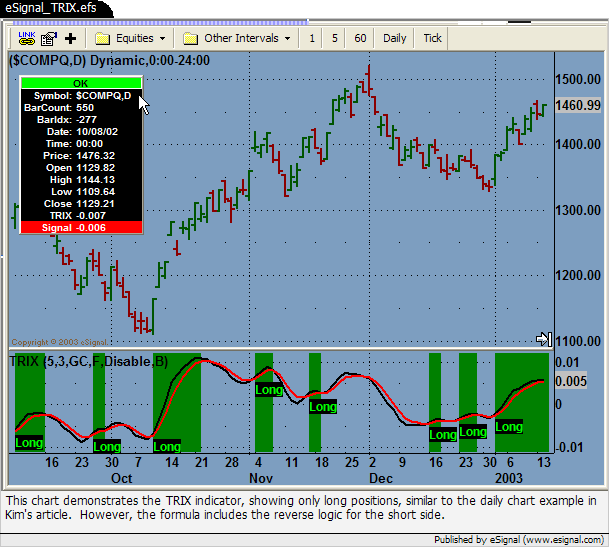This screenshot has height=547, width=609.
Task: Open the Equities folder dropdown
Action: point(130,38)
